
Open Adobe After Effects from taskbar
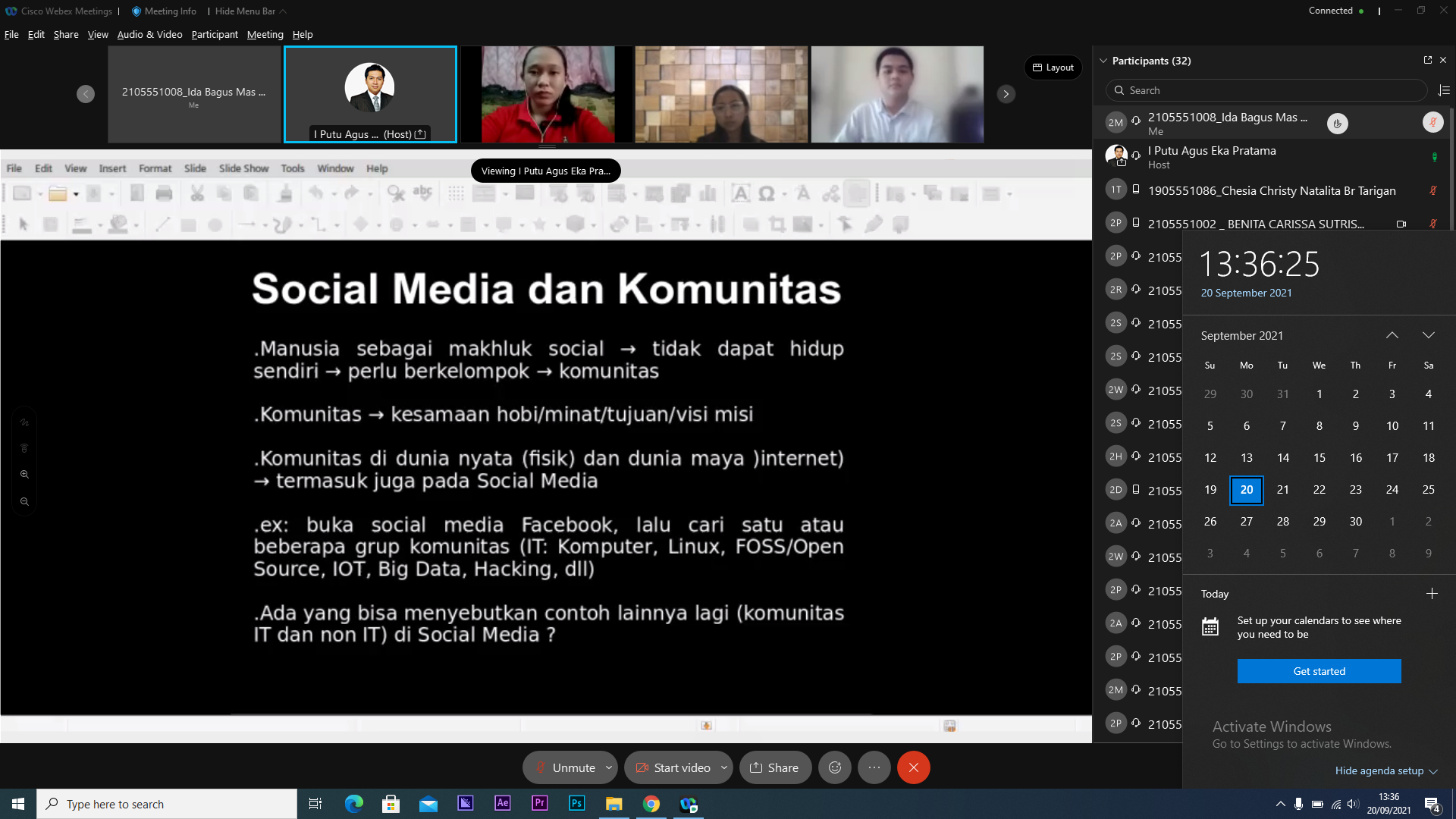503,804
